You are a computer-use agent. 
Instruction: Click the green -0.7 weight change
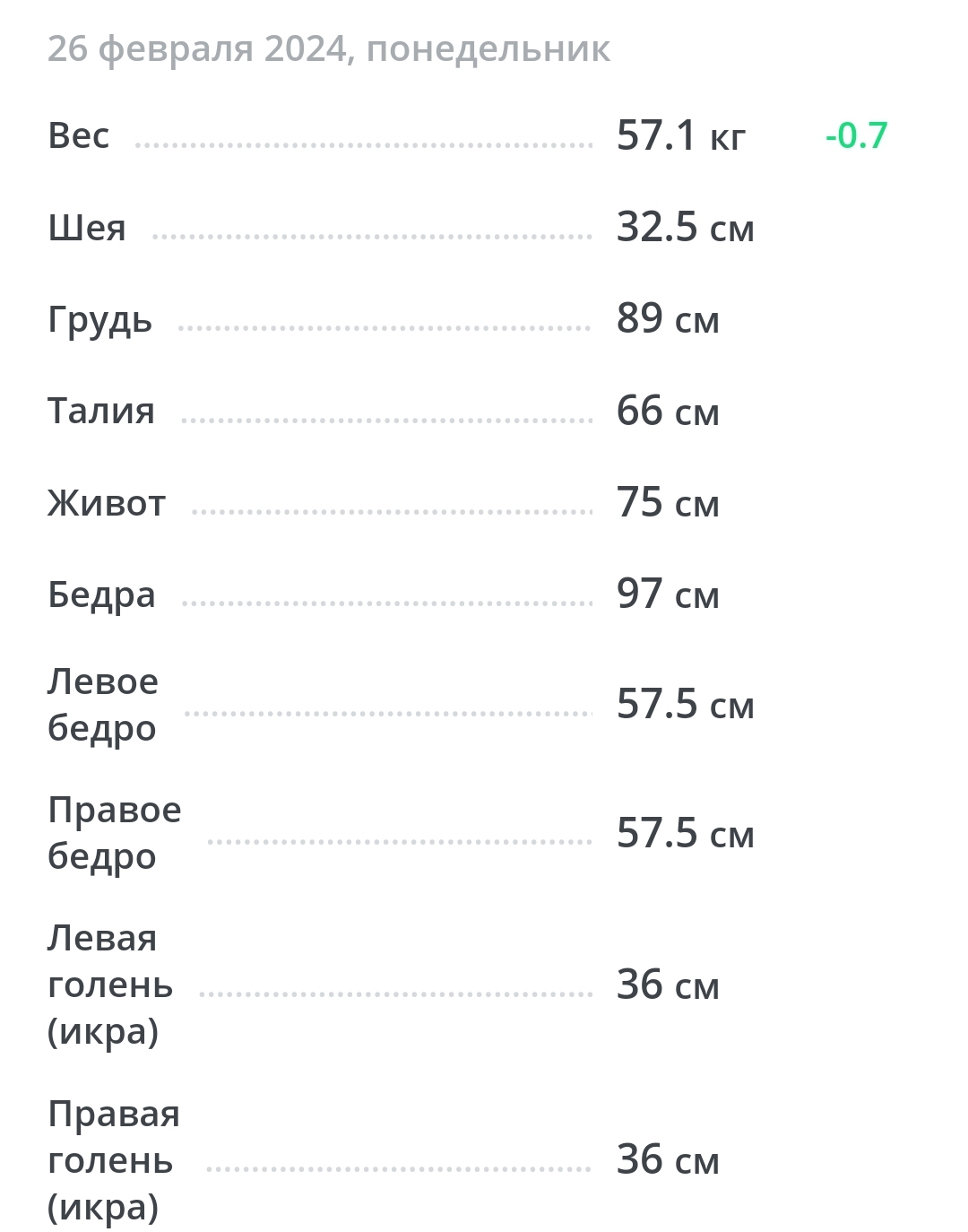click(856, 136)
